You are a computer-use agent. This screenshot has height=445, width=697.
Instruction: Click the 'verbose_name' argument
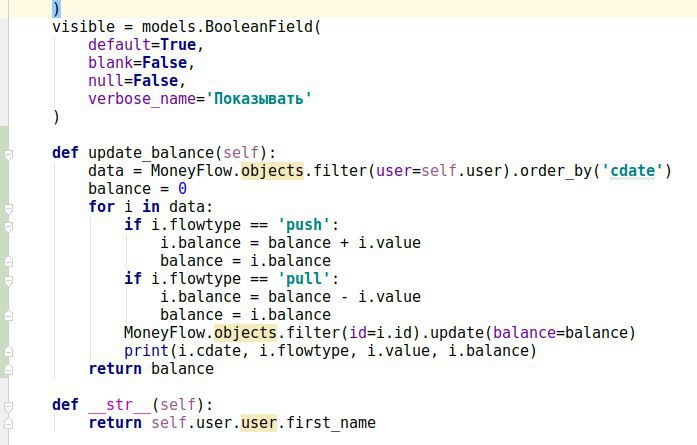(142, 98)
